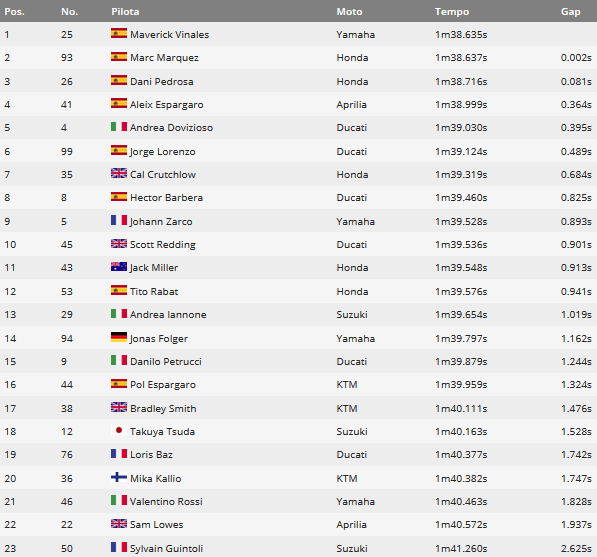
Task: Click German flag beside Jonas Folger
Action: coord(119,337)
